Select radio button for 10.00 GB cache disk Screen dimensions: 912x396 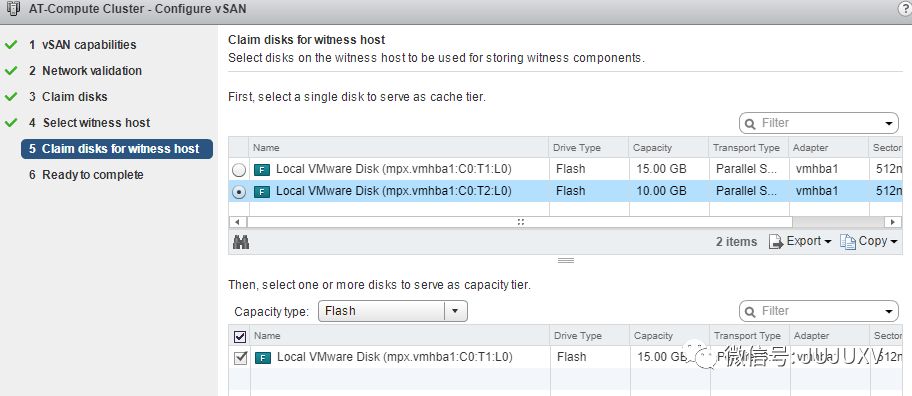(x=239, y=192)
